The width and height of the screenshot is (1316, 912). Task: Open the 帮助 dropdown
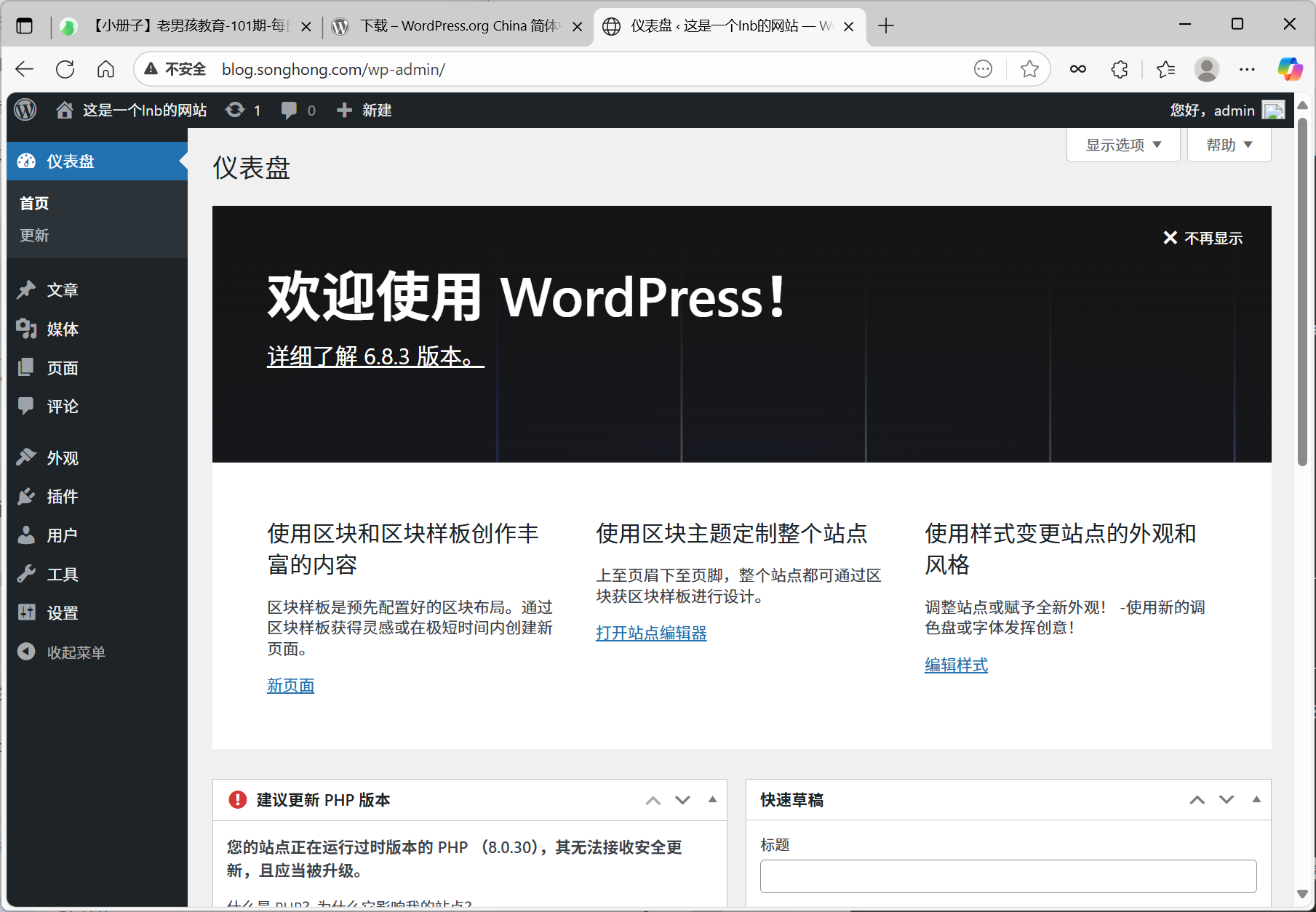[x=1228, y=144]
